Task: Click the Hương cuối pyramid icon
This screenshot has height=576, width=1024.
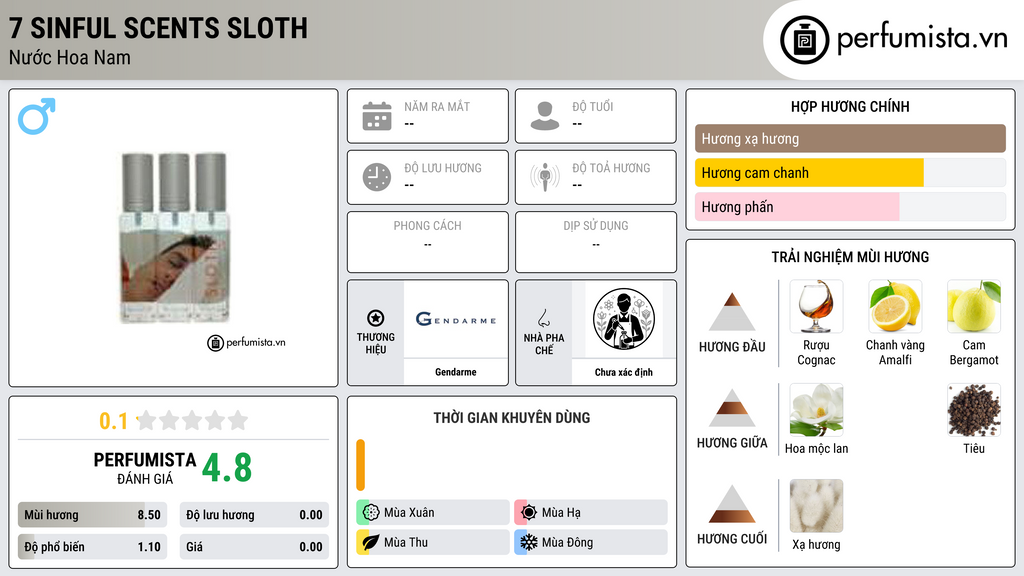Action: [x=732, y=504]
